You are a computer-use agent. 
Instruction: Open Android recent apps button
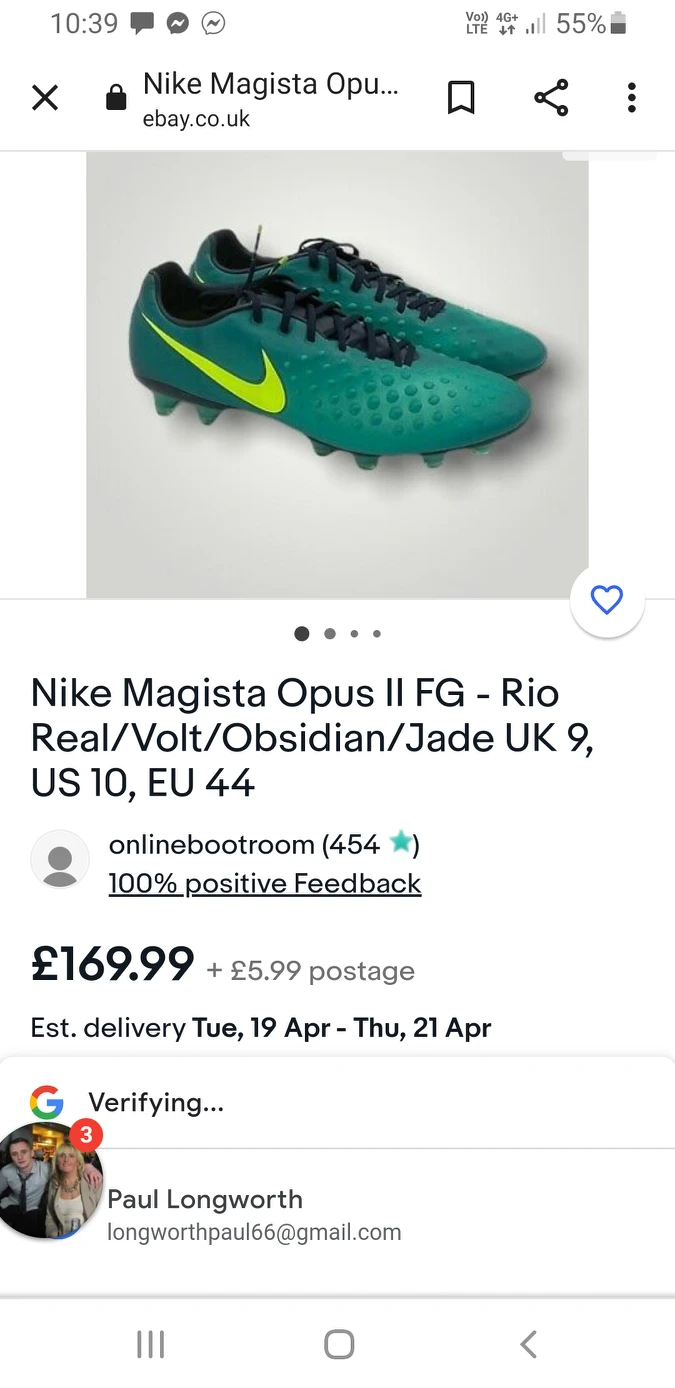[x=150, y=1345]
